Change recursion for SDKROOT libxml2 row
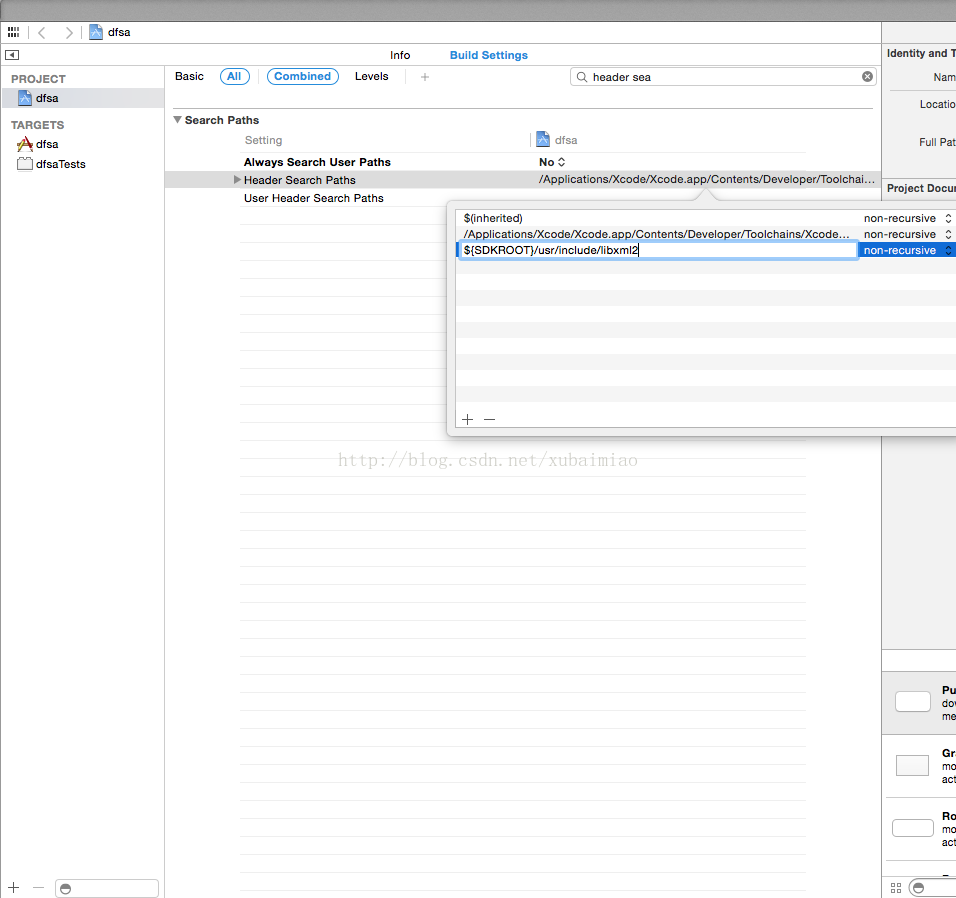 point(907,250)
